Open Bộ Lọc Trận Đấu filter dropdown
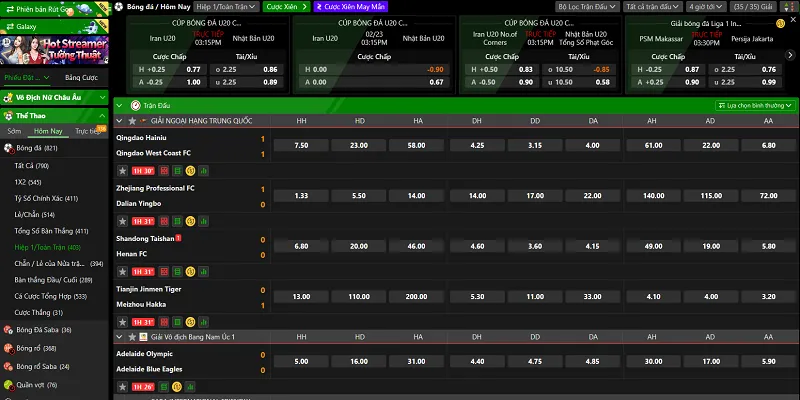This screenshot has width=800, height=400. [587, 7]
